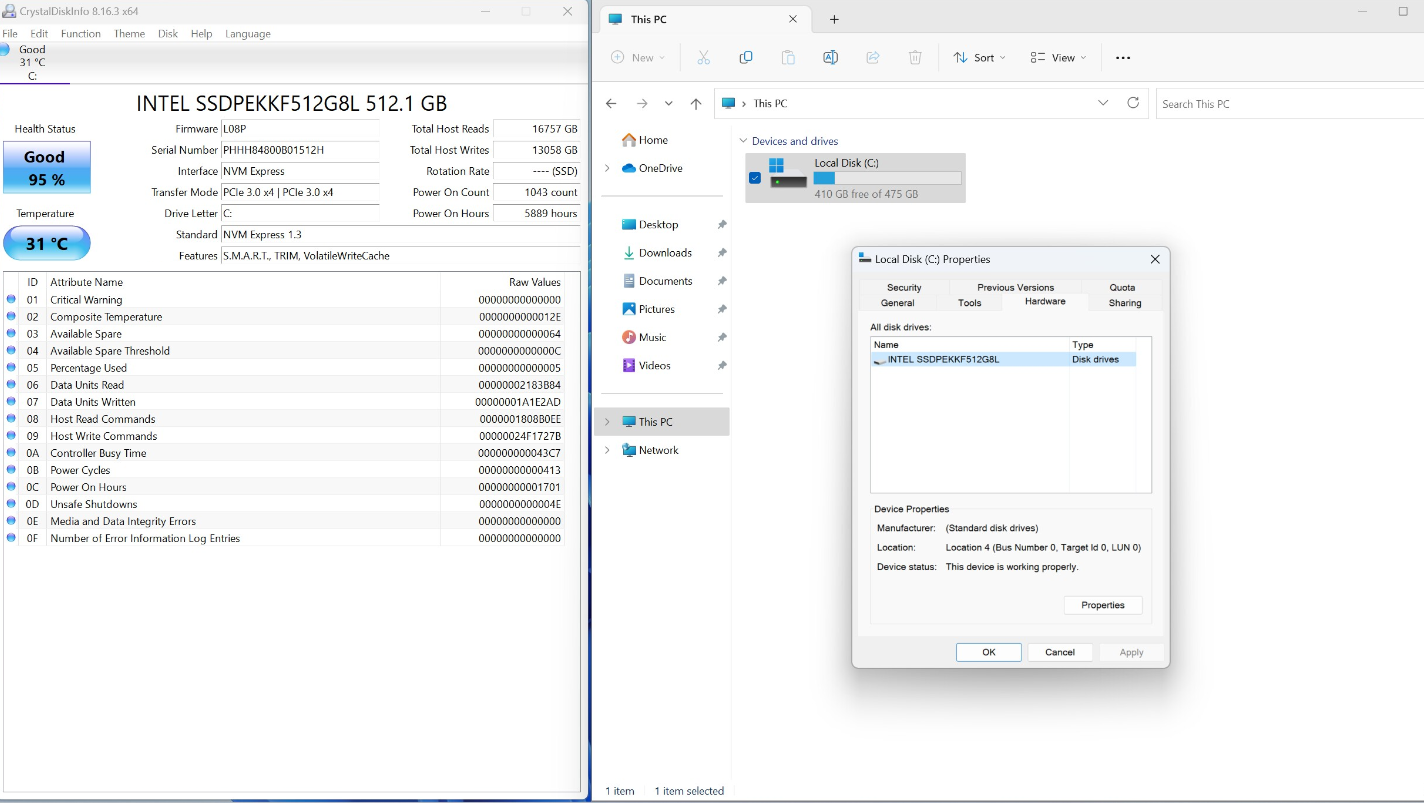Open the Sort dropdown in Explorer
Screen dimensions: 1424x803
coord(979,58)
